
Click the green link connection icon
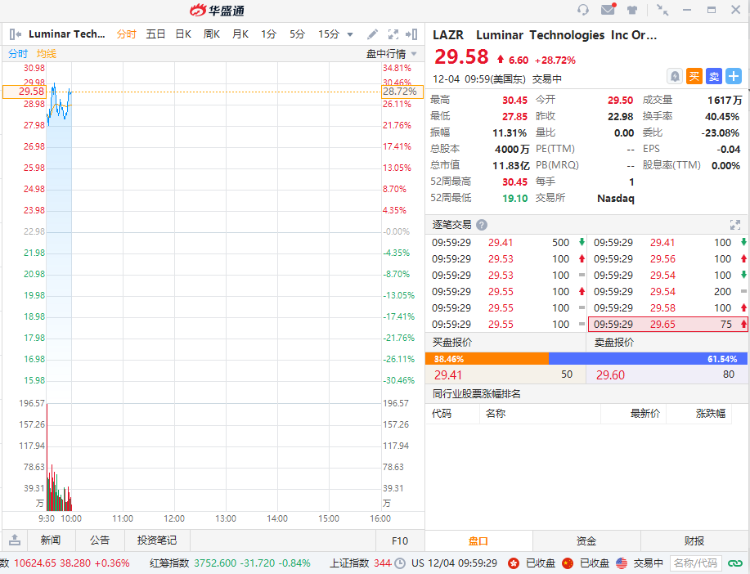pos(735,563)
